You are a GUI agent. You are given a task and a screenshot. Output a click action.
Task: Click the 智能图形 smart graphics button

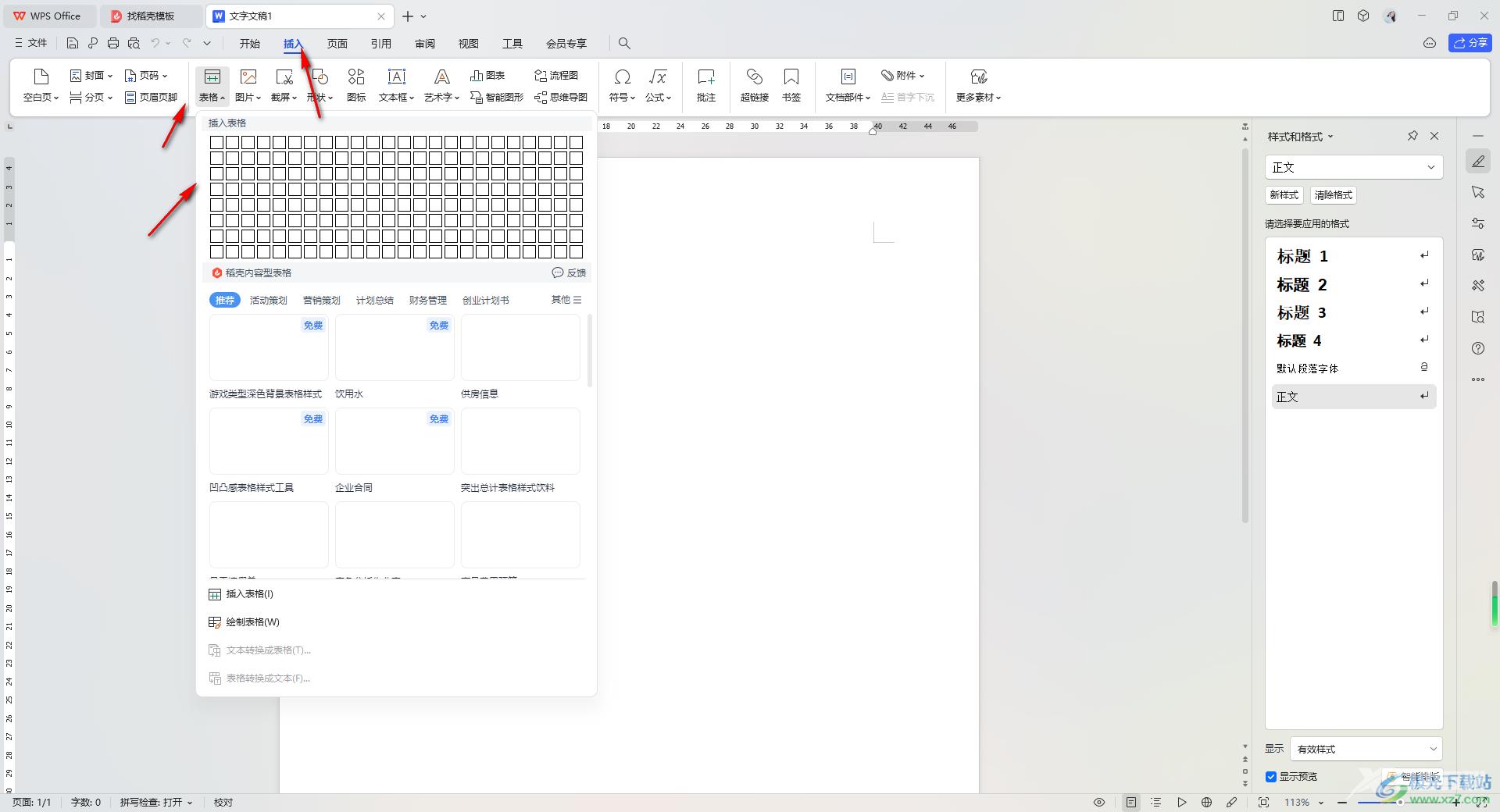[497, 97]
